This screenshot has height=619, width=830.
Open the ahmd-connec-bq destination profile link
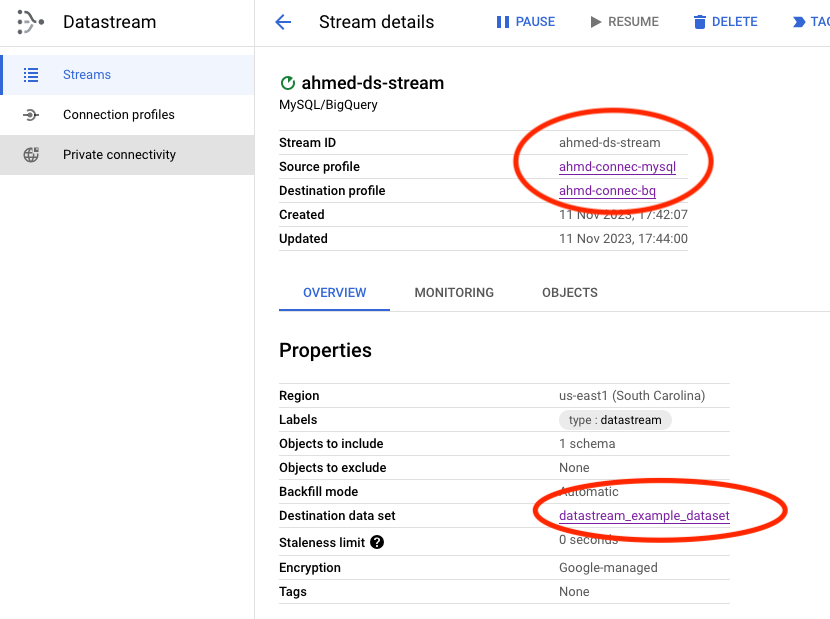click(x=607, y=191)
